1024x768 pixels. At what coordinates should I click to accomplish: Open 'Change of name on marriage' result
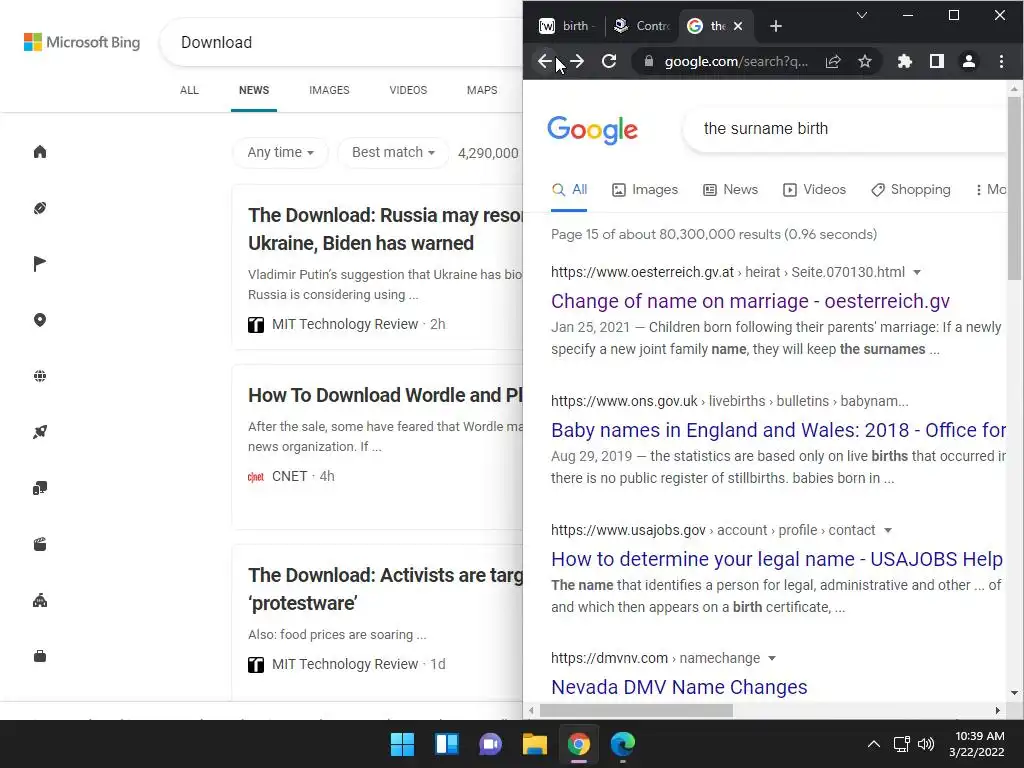pos(750,301)
